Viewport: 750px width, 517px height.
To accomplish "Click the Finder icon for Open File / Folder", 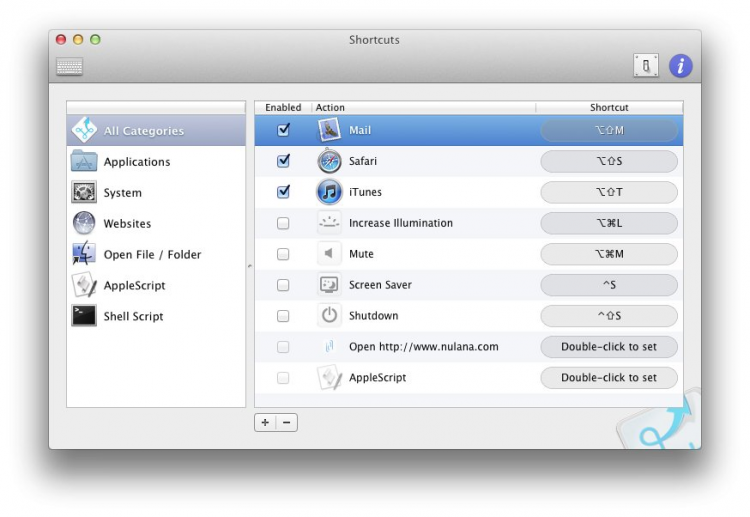I will (x=84, y=253).
